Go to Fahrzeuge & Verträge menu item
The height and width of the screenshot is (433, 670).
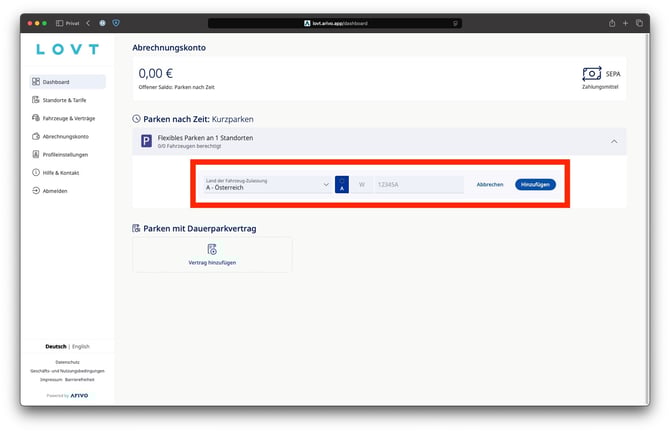pos(68,118)
